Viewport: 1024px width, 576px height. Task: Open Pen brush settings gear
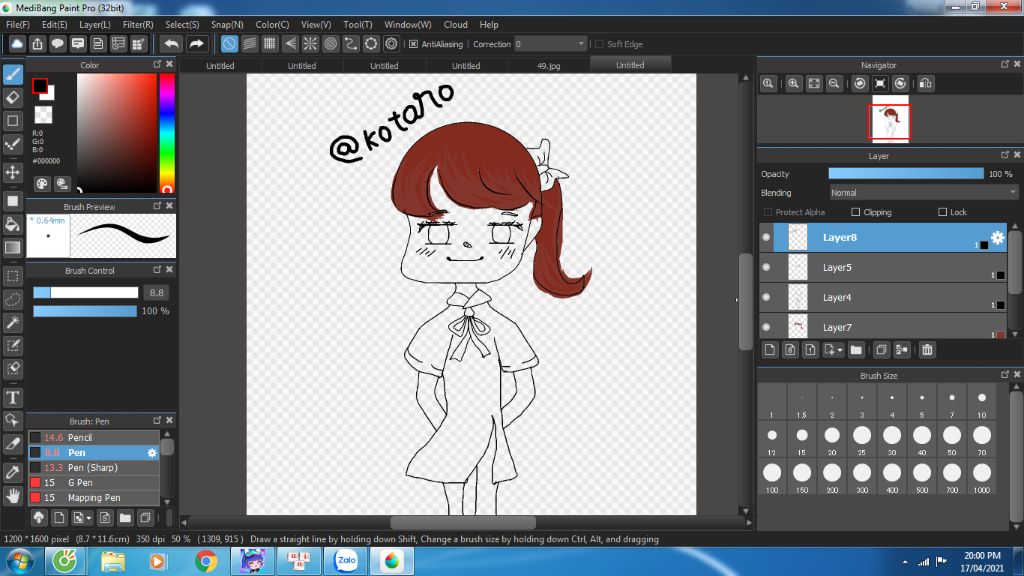coord(152,453)
